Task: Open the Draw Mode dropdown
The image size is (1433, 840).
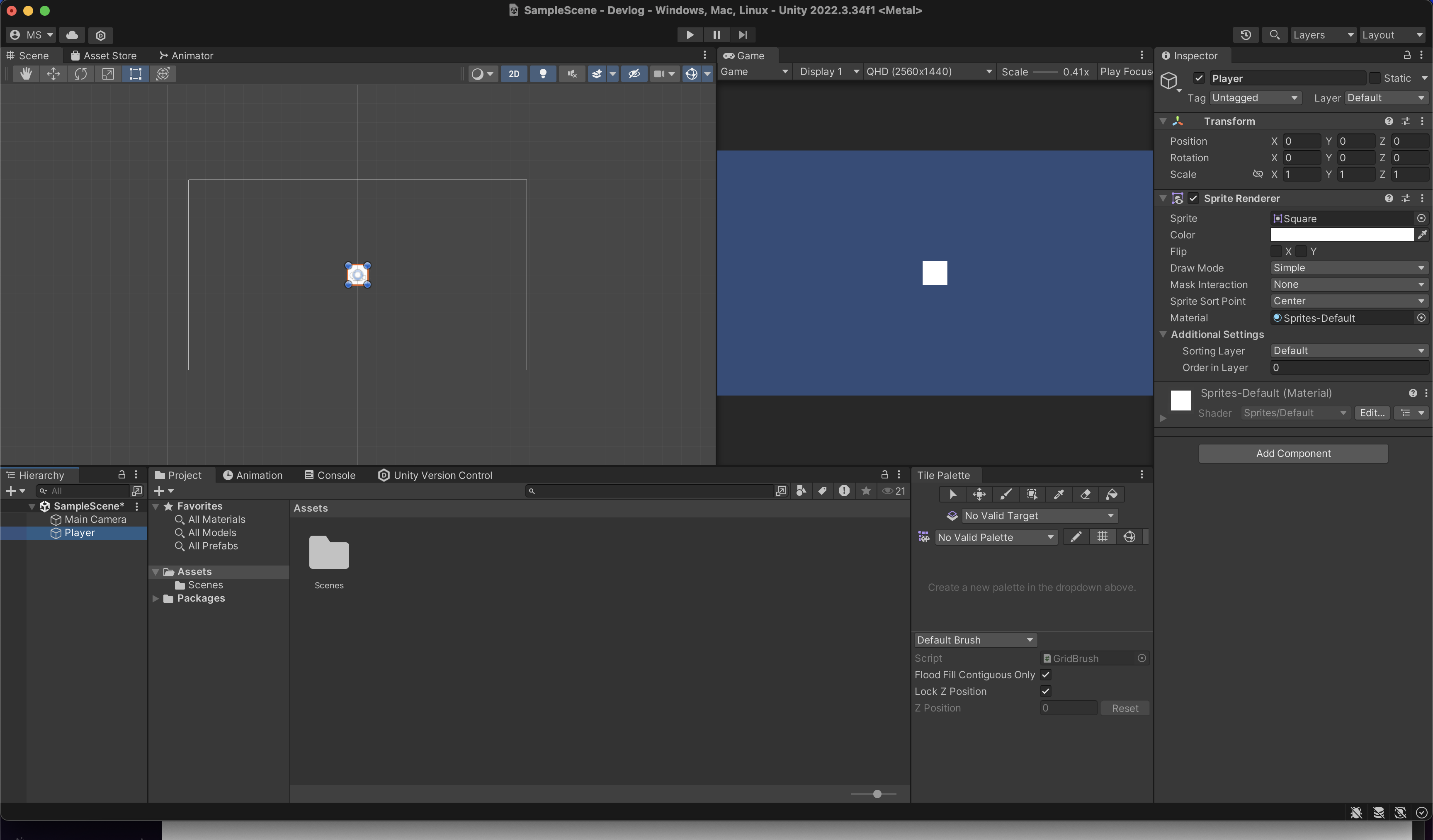Action: [x=1348, y=268]
